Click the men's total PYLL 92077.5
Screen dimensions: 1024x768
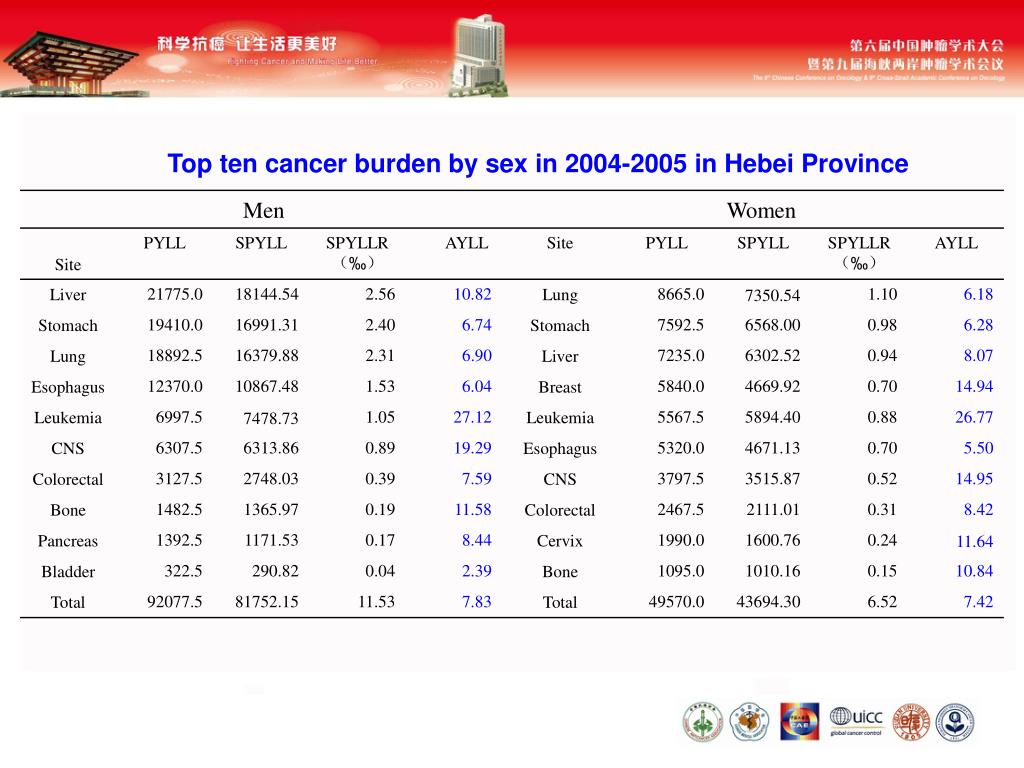point(174,601)
